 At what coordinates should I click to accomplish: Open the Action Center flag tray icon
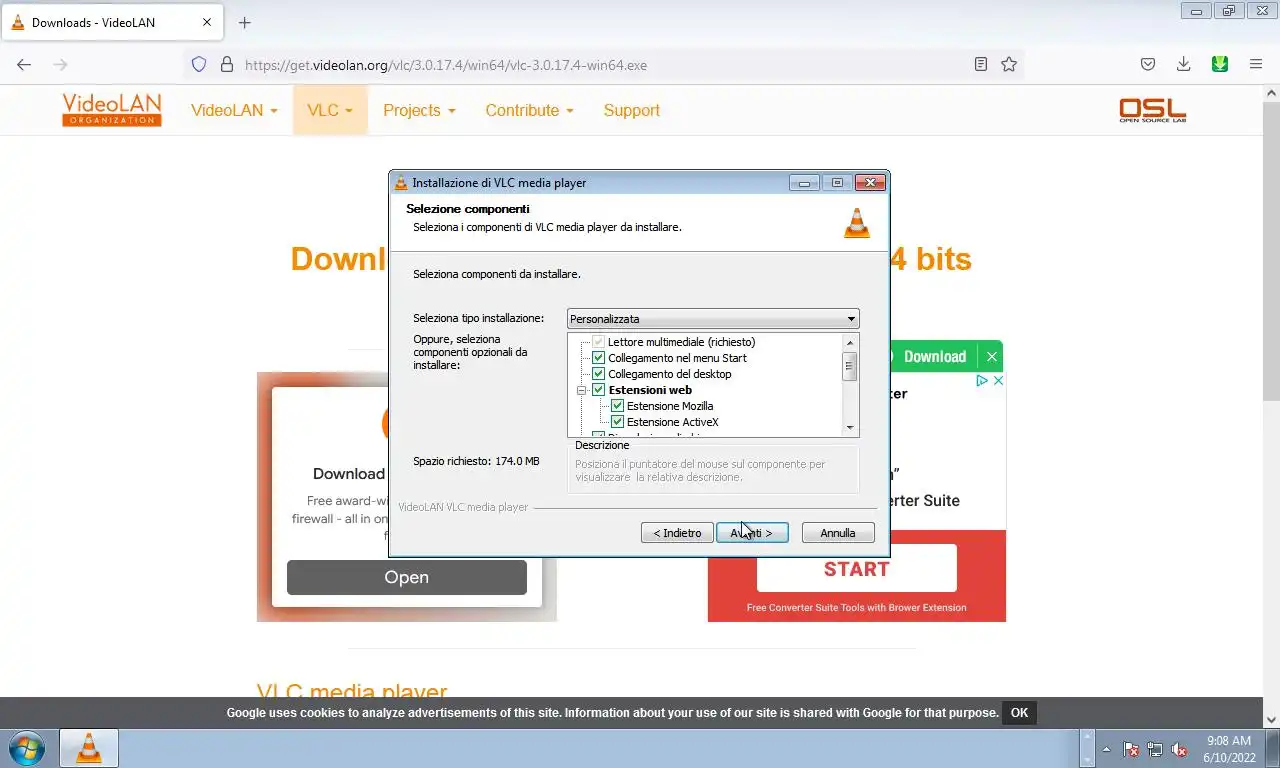pyautogui.click(x=1131, y=749)
